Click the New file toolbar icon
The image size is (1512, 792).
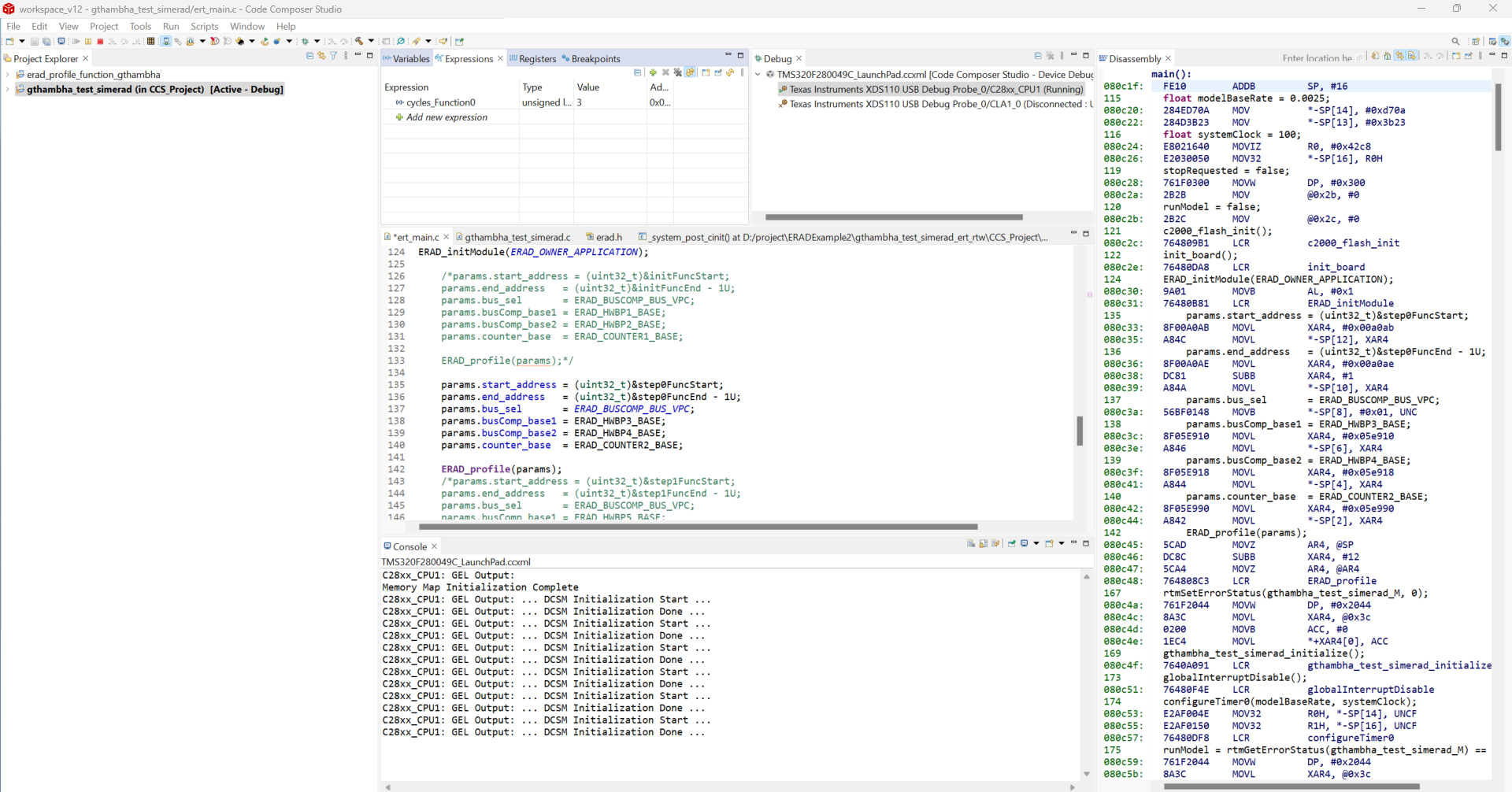pyautogui.click(x=9, y=42)
